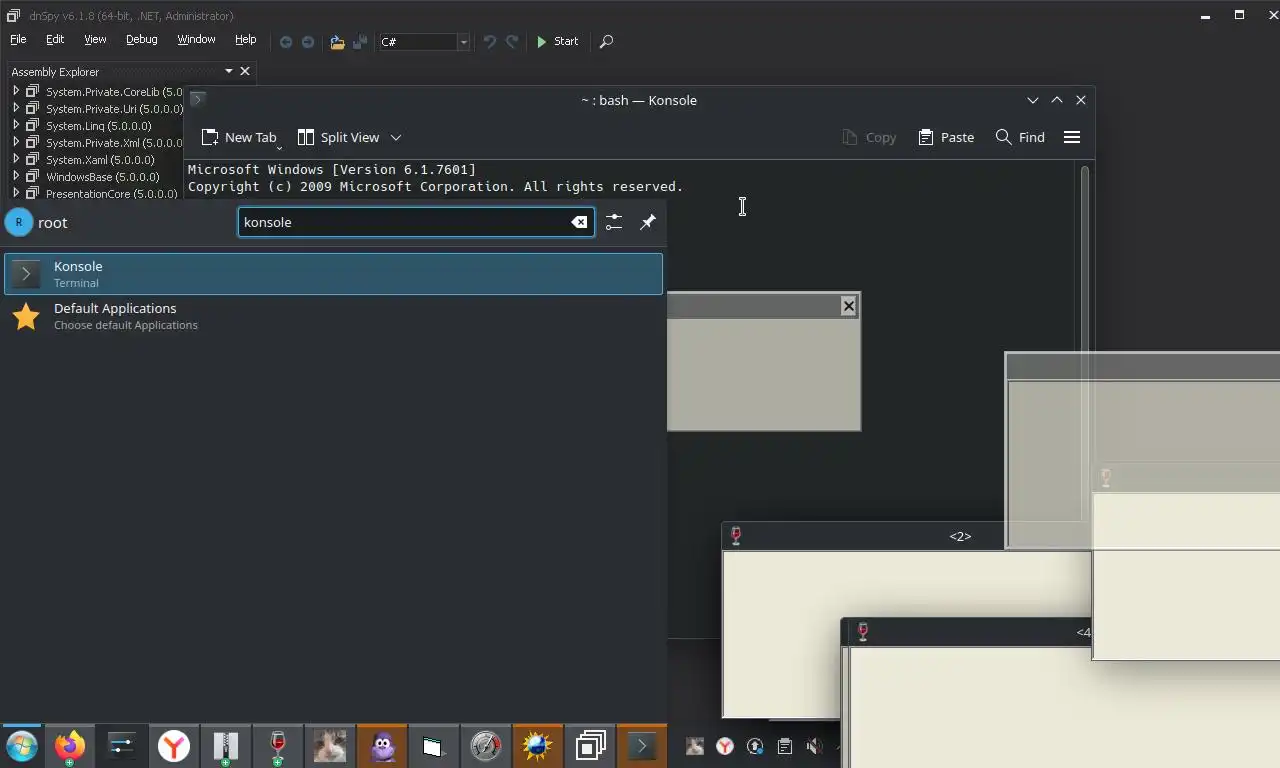This screenshot has width=1280, height=768.
Task: Expand System.Xaml assembly node
Action: (x=16, y=159)
